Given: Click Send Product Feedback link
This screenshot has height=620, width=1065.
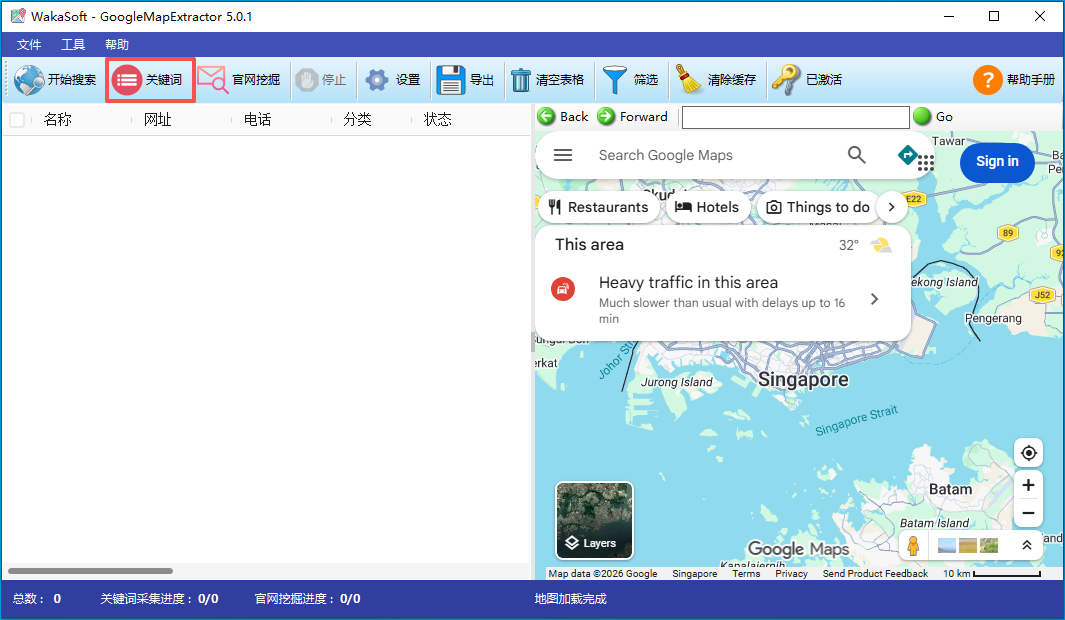Looking at the screenshot, I should click(x=875, y=574).
